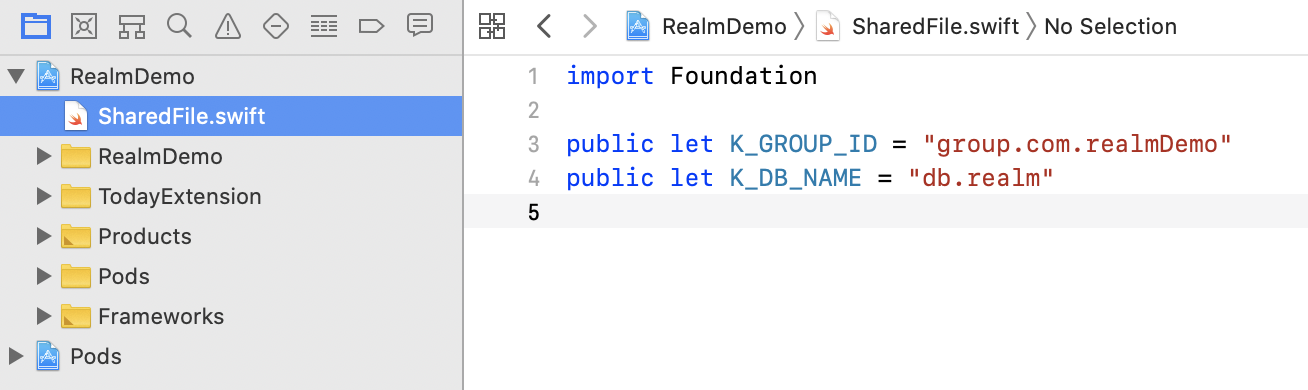Click the K_DB_NAME constant name
1308x390 pixels.
(x=796, y=179)
